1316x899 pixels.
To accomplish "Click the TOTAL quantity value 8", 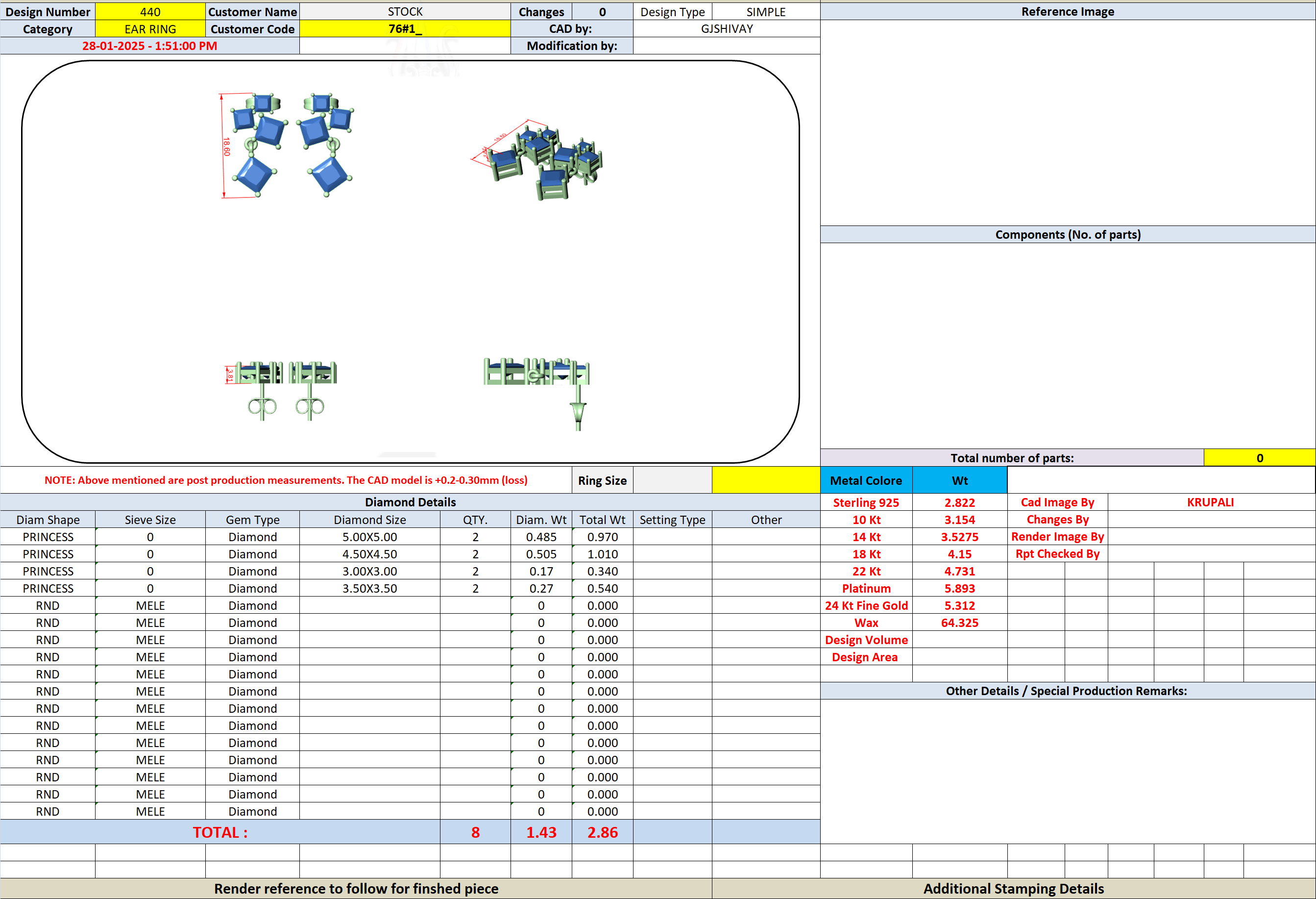I will point(475,832).
